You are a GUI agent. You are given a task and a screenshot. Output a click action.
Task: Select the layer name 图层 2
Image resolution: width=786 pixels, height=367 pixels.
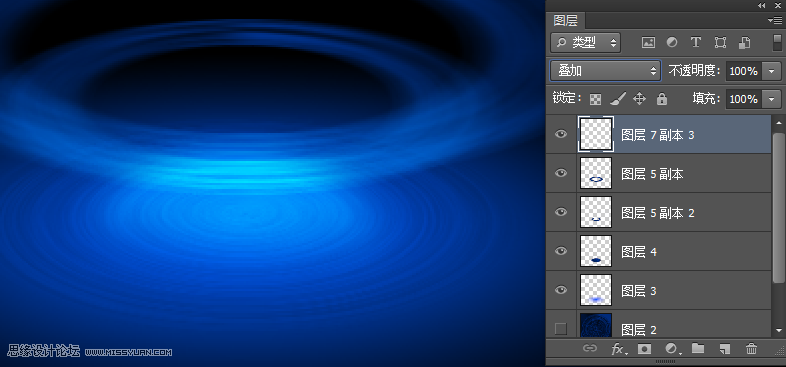(639, 329)
